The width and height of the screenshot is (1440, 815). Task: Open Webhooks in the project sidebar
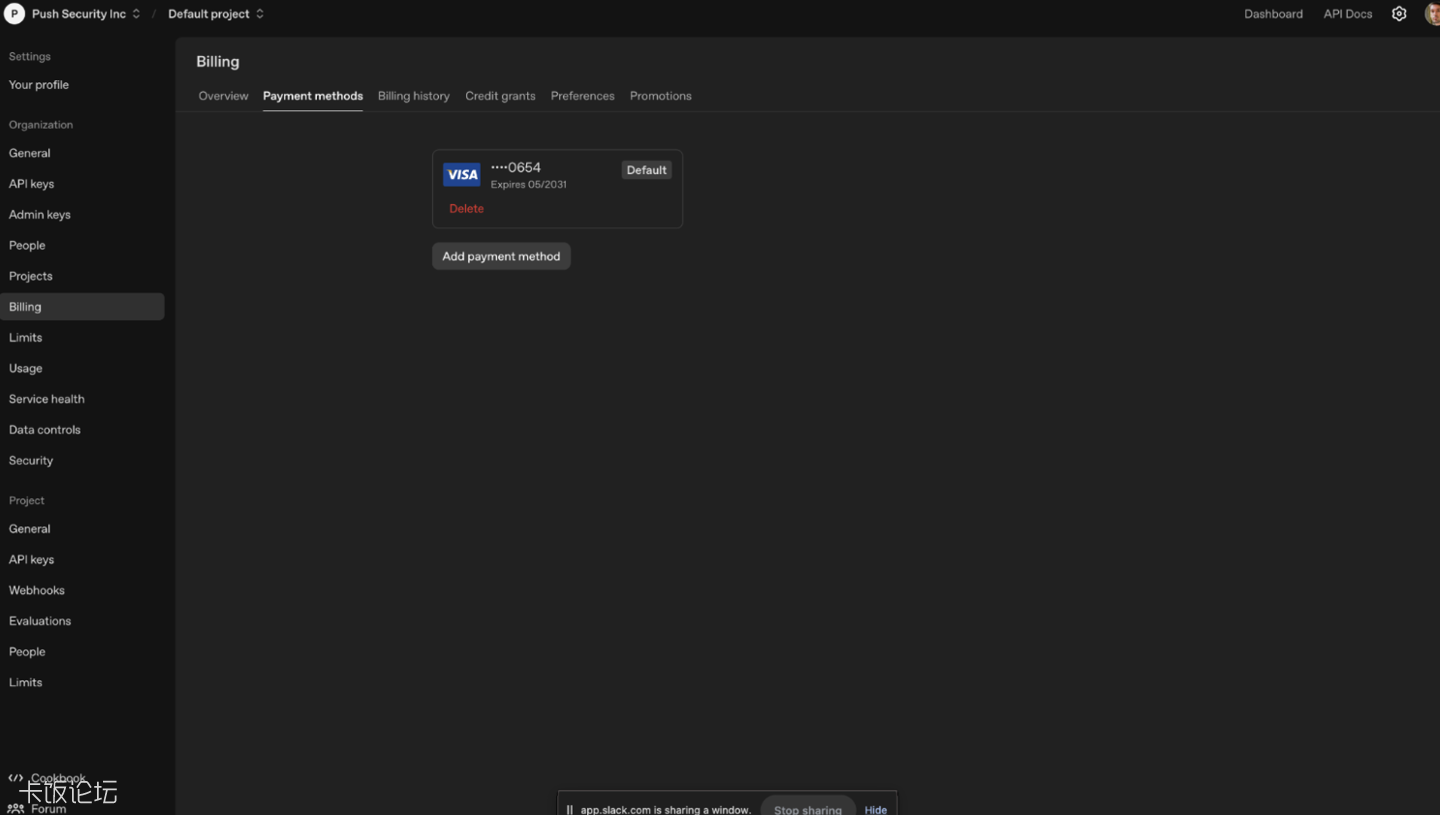[37, 590]
